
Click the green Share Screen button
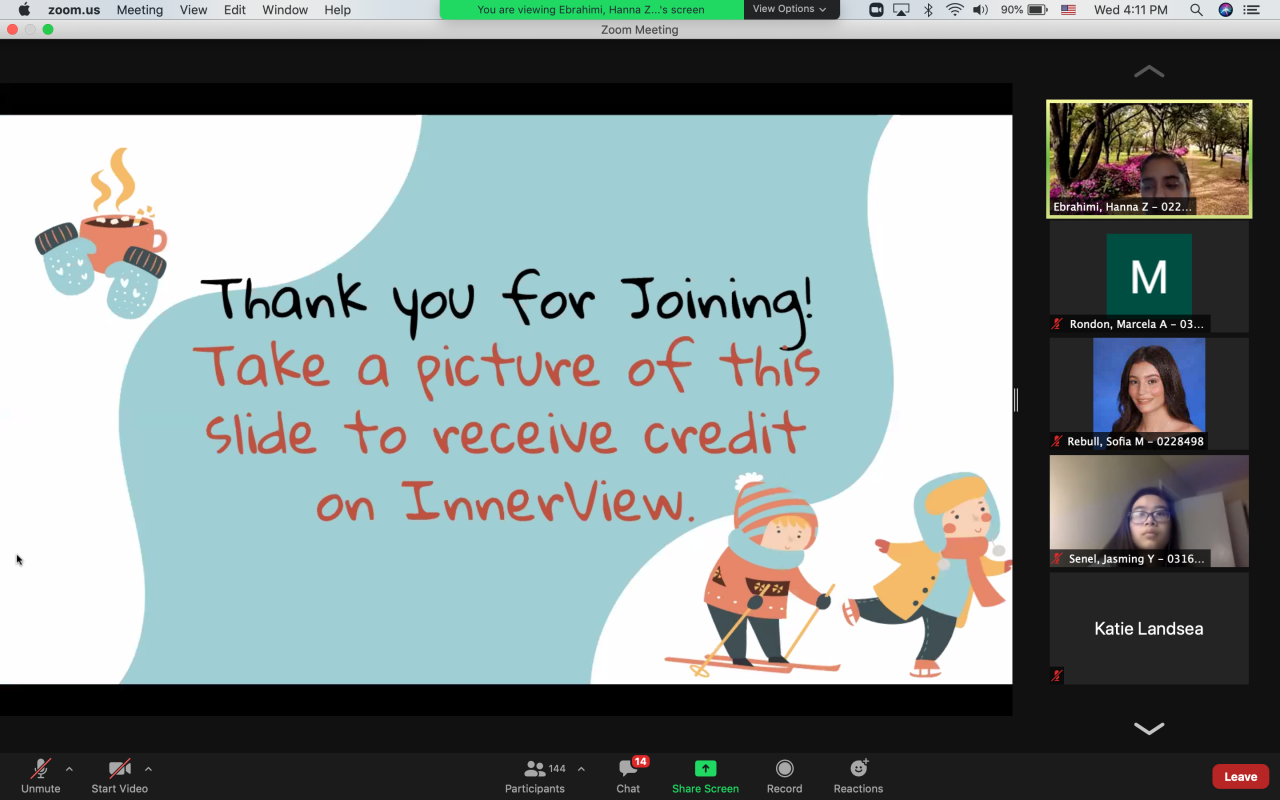[705, 775]
